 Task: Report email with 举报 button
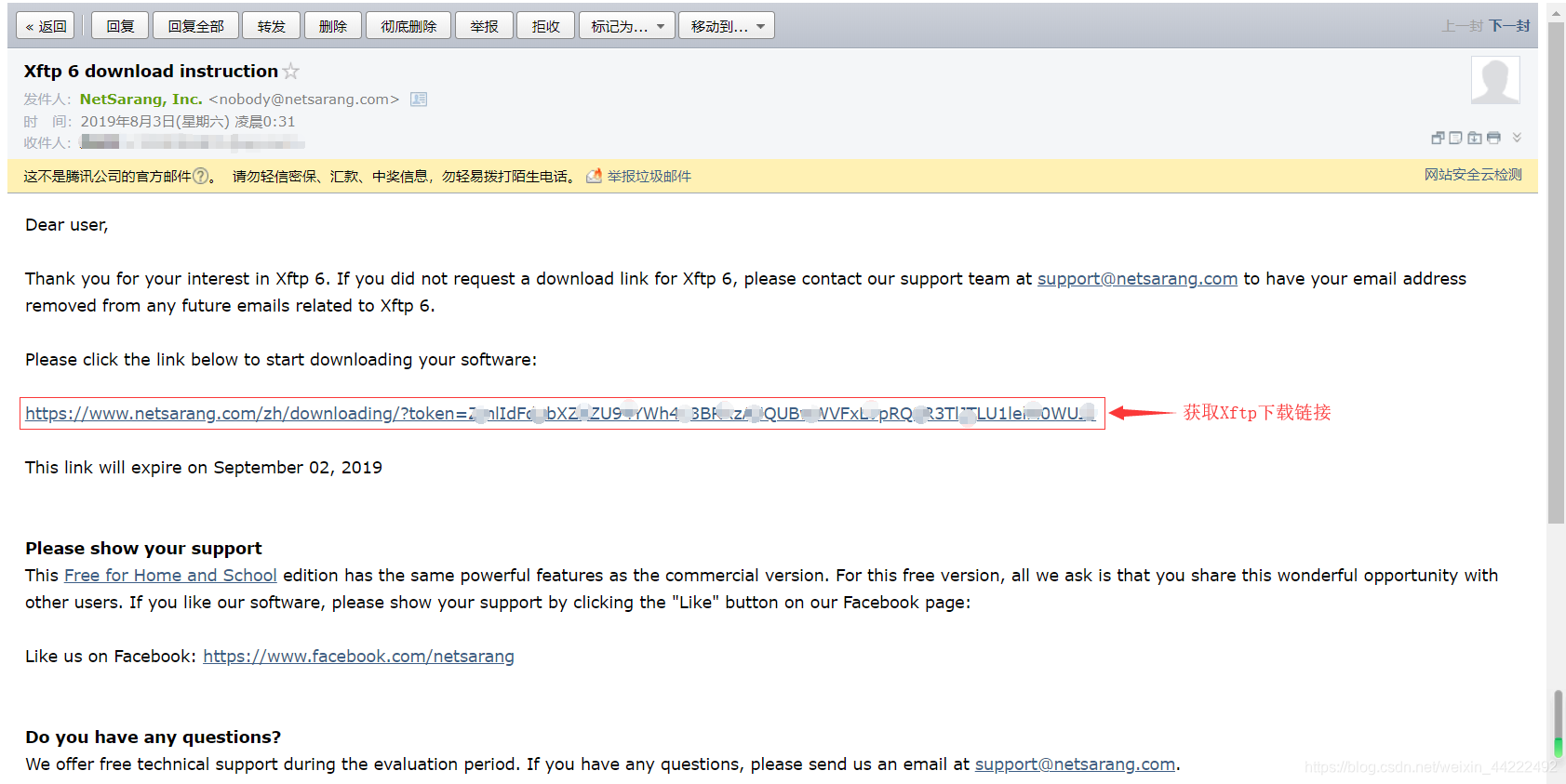click(484, 26)
